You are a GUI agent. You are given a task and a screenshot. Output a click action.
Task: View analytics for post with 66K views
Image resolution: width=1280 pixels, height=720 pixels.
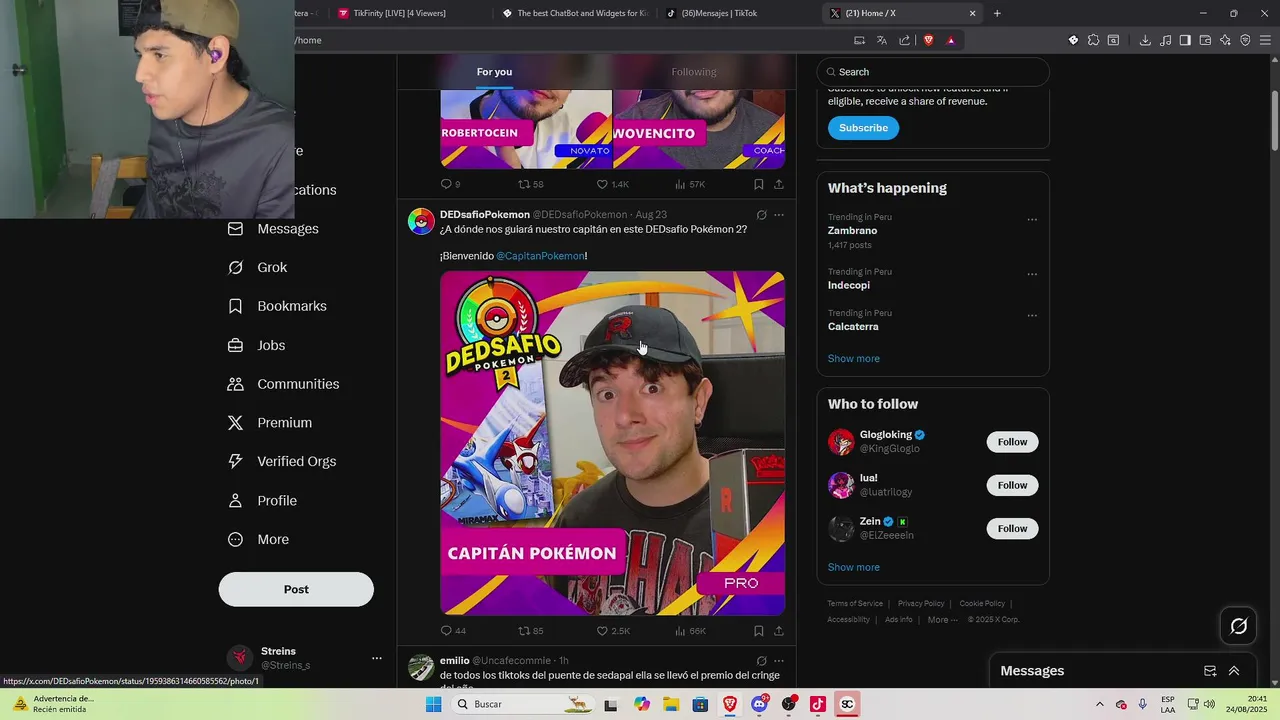click(691, 631)
